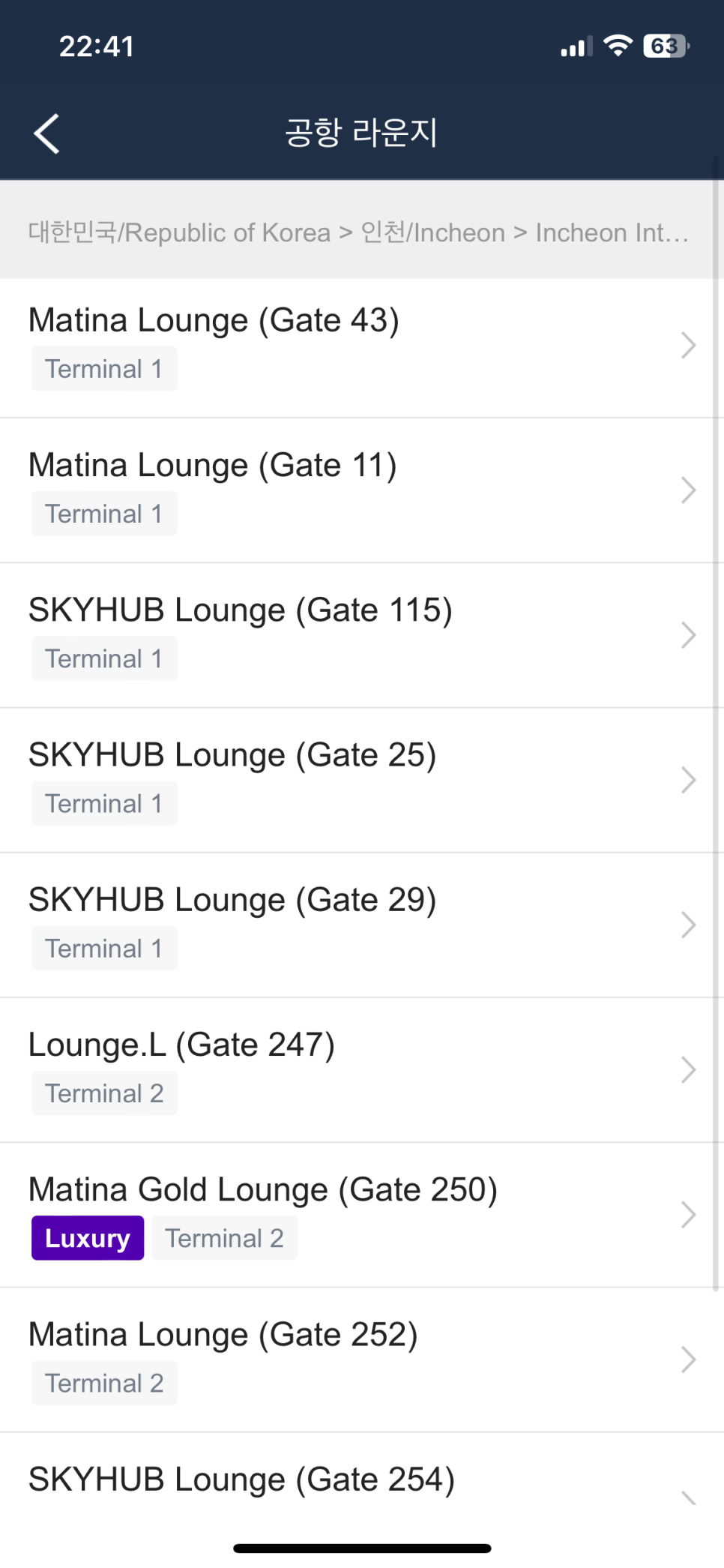
Task: Tap chevron beside Matina Lounge Gate 252
Action: (689, 1359)
